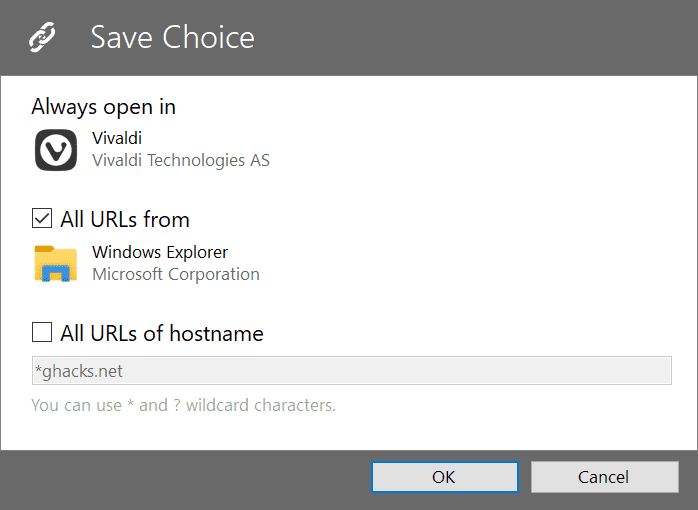
Task: Click the Windows Explorer folder icon
Action: [x=56, y=263]
